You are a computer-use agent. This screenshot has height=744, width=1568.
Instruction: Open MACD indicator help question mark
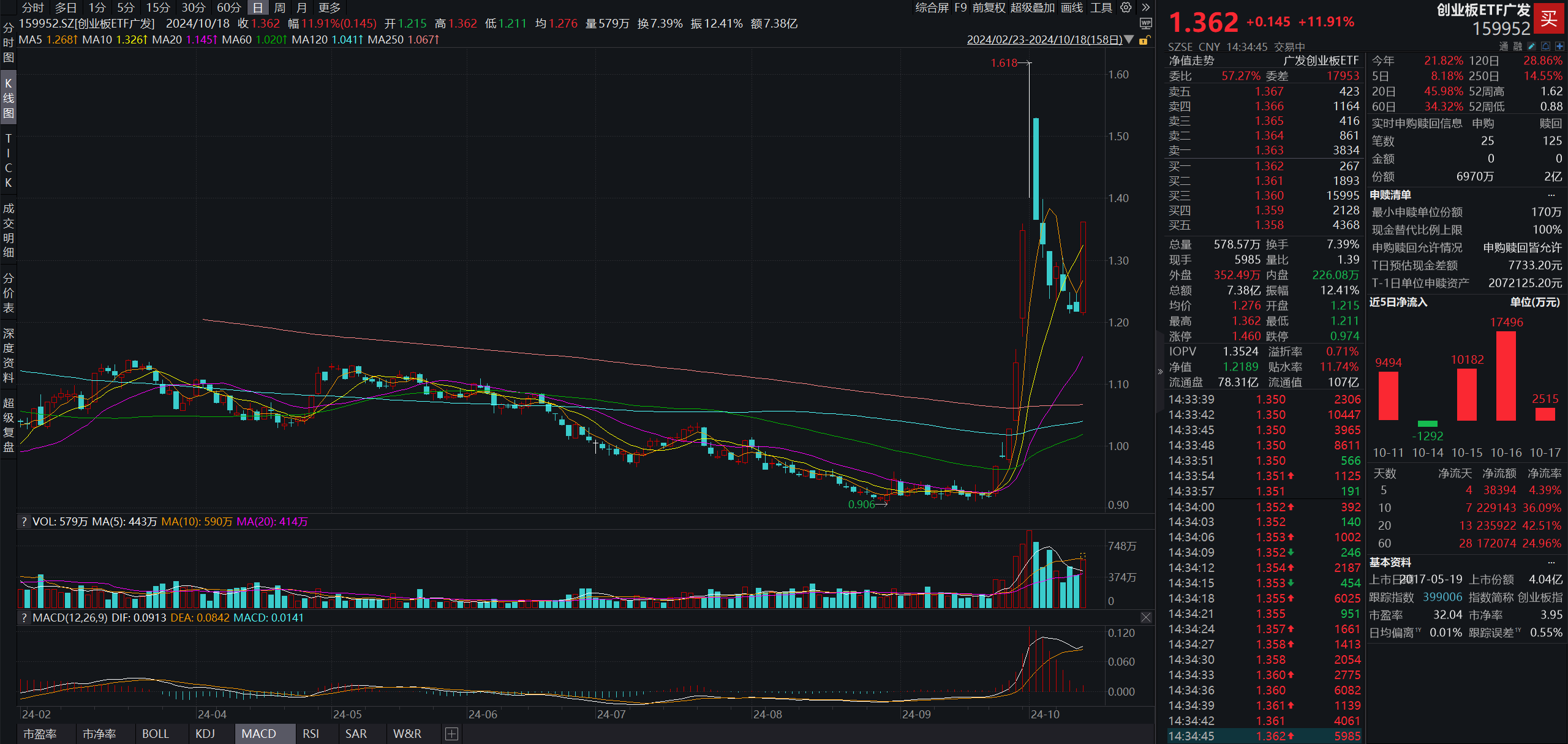tap(24, 618)
